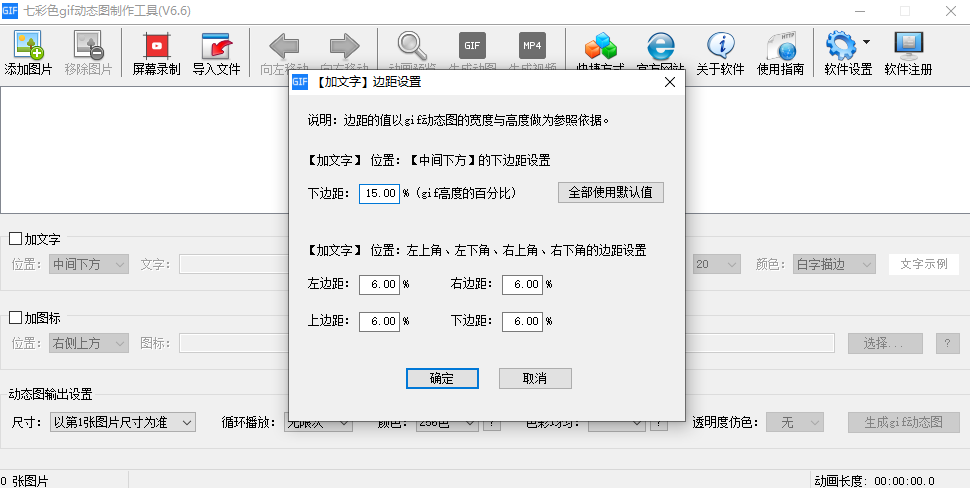970x488 pixels.
Task: Open the 软件设置 dropdown arrow
Action: pyautogui.click(x=866, y=43)
